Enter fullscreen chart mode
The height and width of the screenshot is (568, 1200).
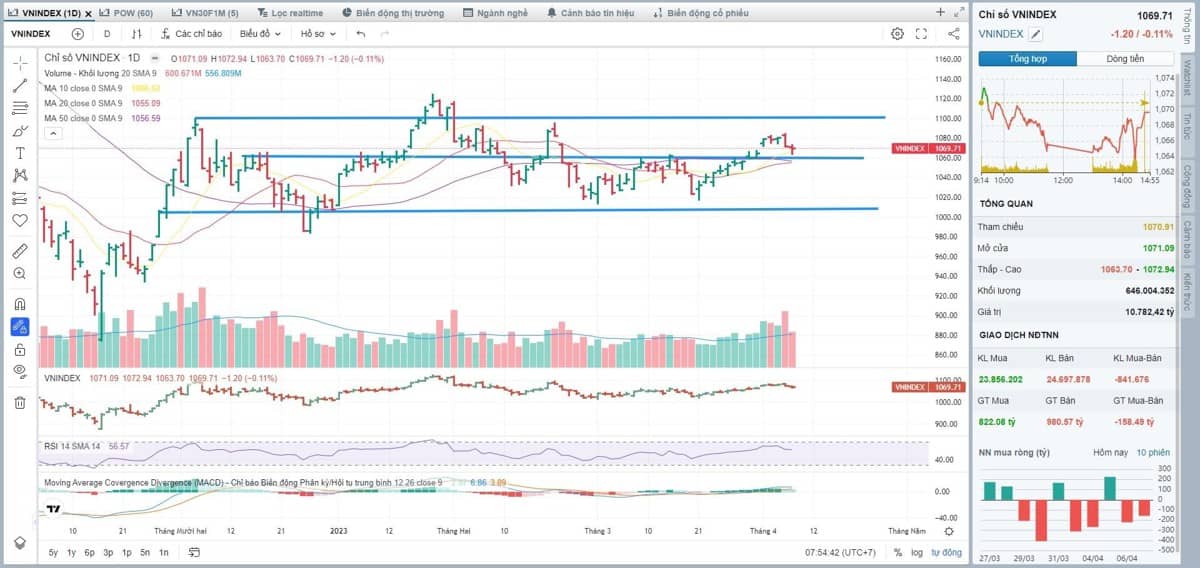point(921,33)
